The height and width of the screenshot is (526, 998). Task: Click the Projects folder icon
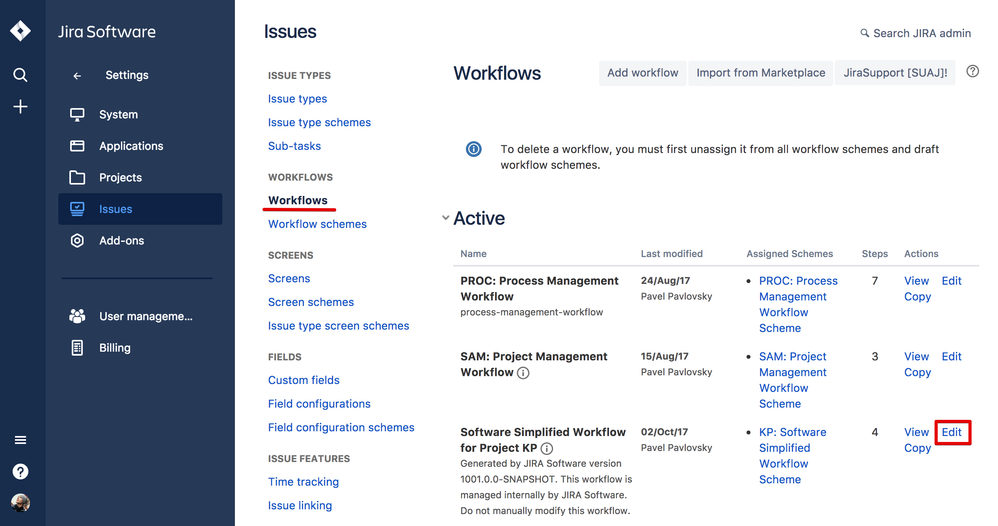pos(77,177)
